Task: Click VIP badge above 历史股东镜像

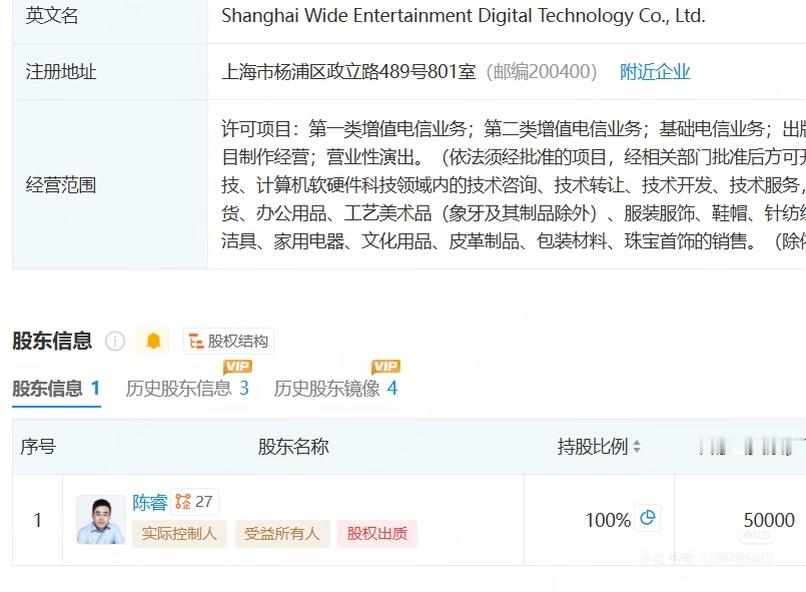Action: tap(386, 366)
